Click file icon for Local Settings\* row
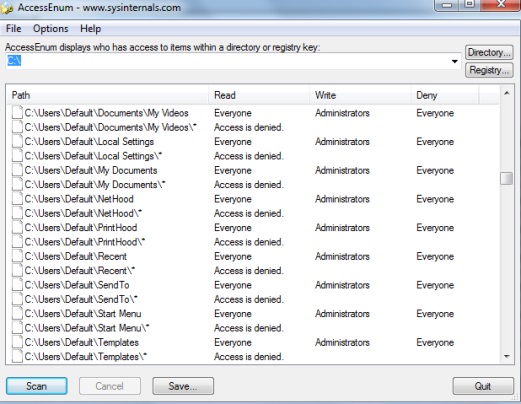 point(17,156)
